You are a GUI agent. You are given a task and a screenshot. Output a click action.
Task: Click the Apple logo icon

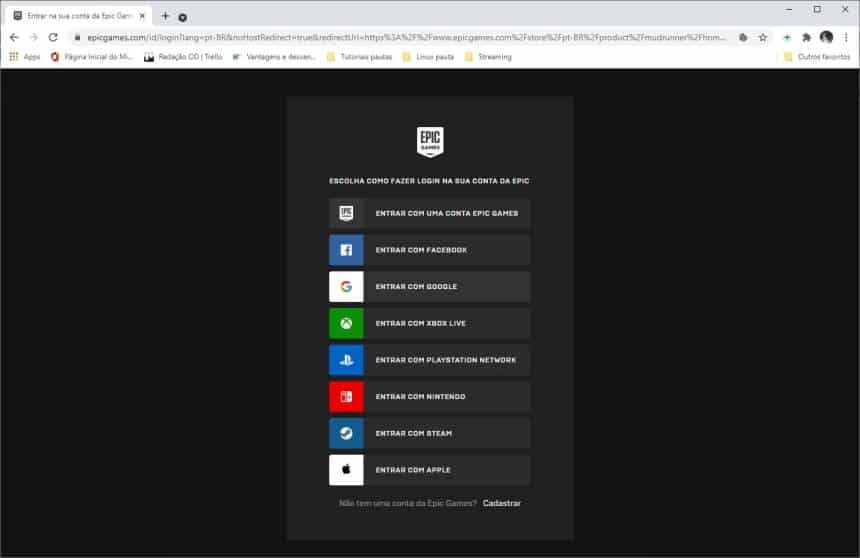coord(346,470)
